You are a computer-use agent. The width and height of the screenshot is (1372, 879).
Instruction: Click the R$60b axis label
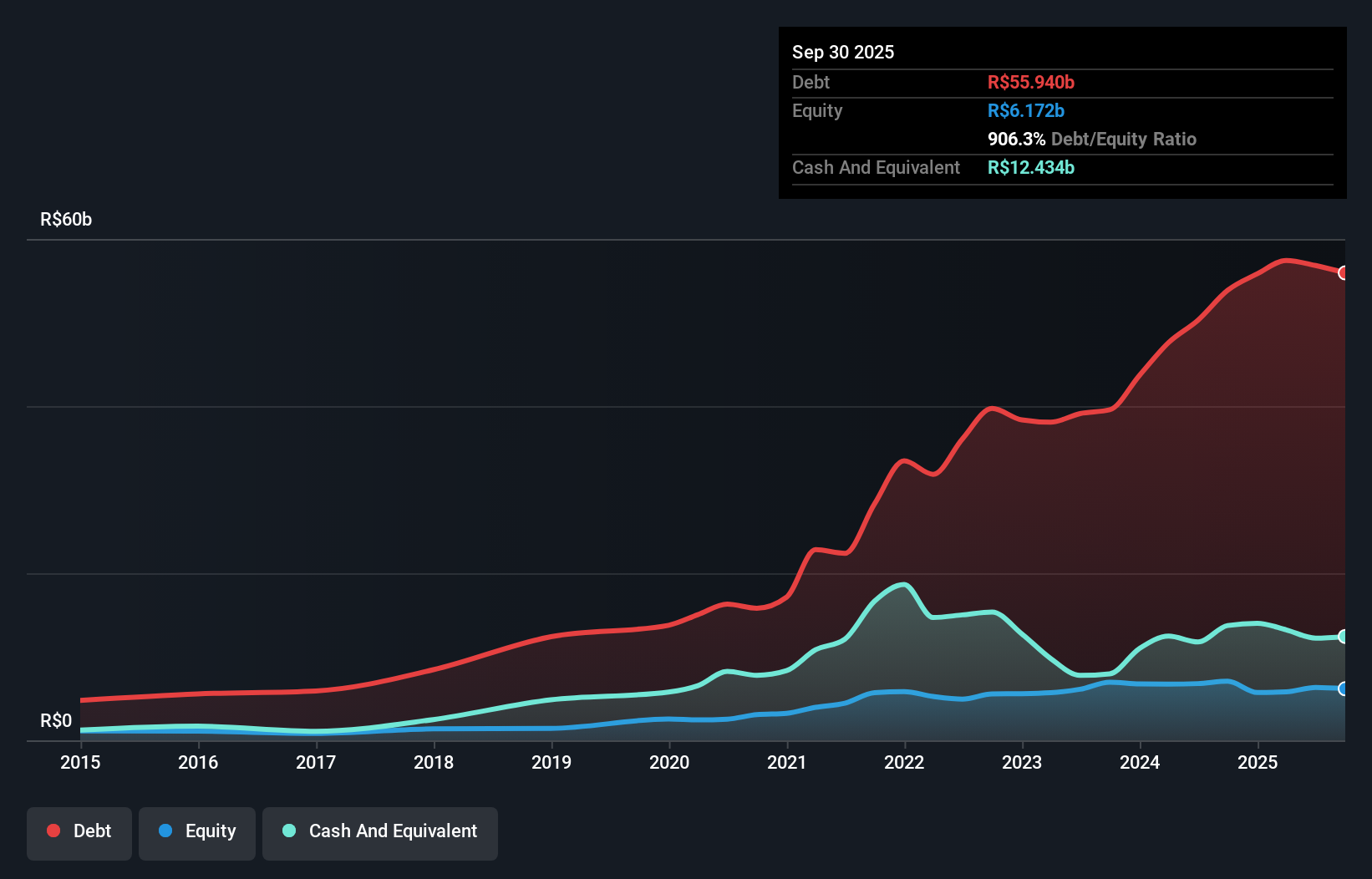click(x=66, y=219)
